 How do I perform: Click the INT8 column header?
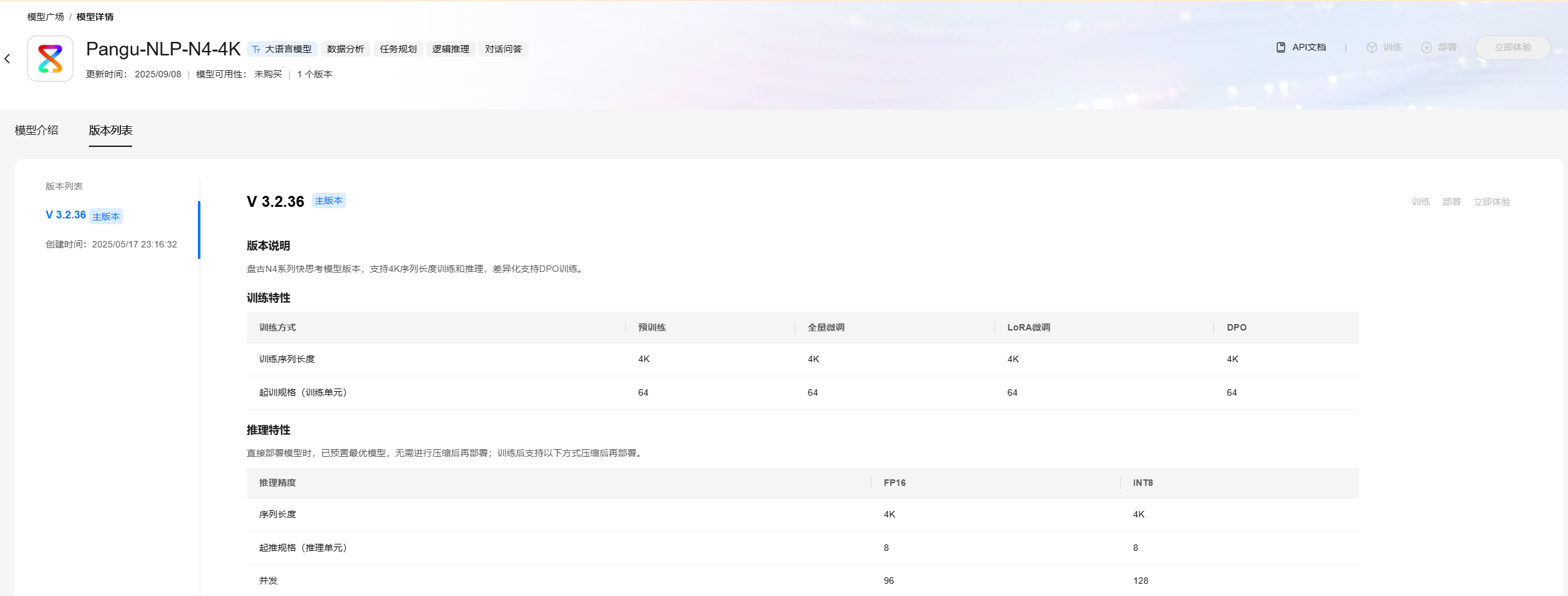tap(1143, 483)
